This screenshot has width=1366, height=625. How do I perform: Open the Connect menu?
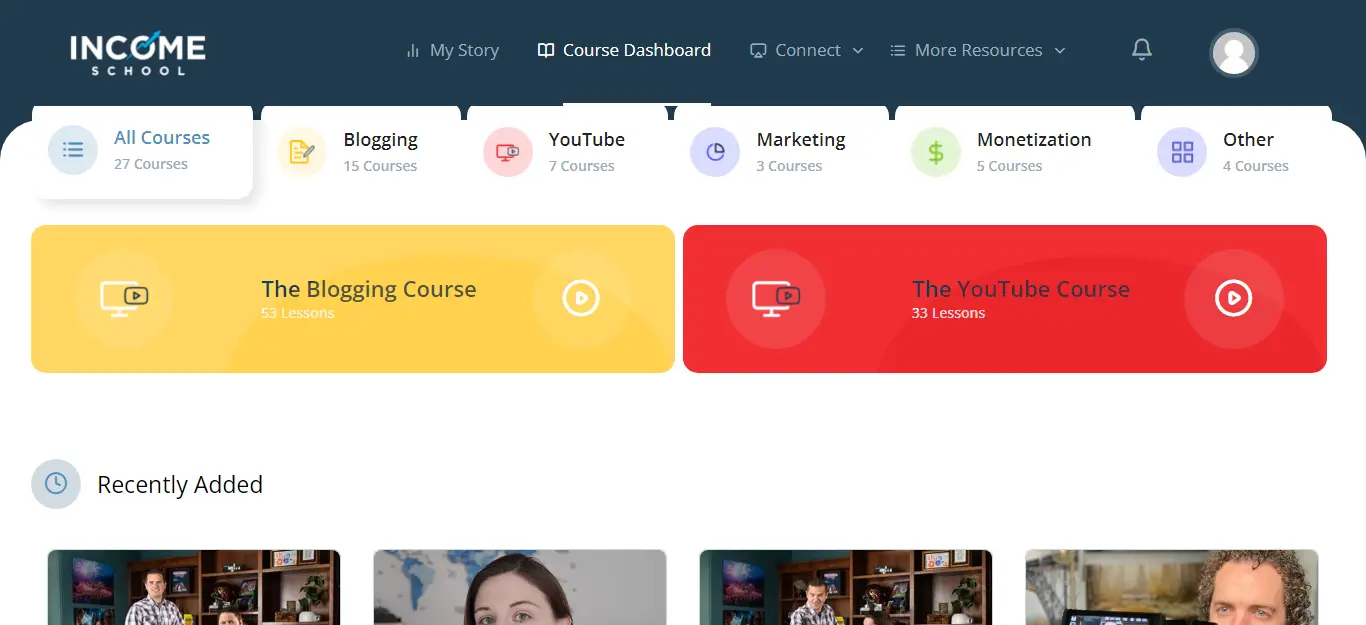click(x=808, y=50)
